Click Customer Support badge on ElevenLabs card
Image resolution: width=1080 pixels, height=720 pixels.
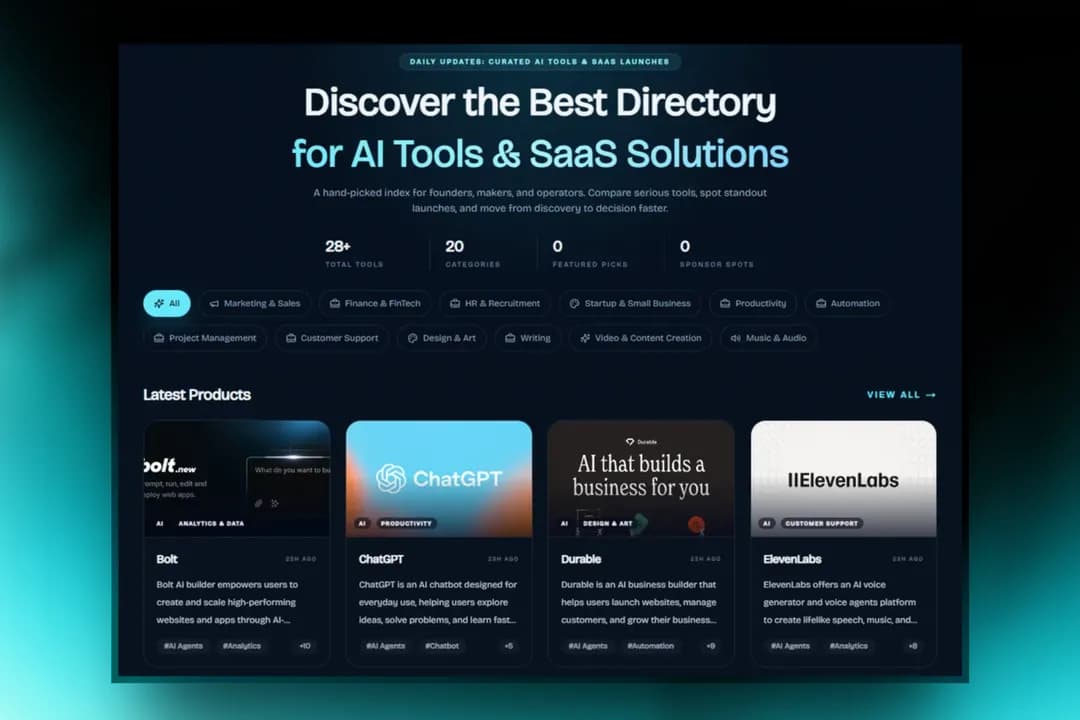click(x=822, y=524)
